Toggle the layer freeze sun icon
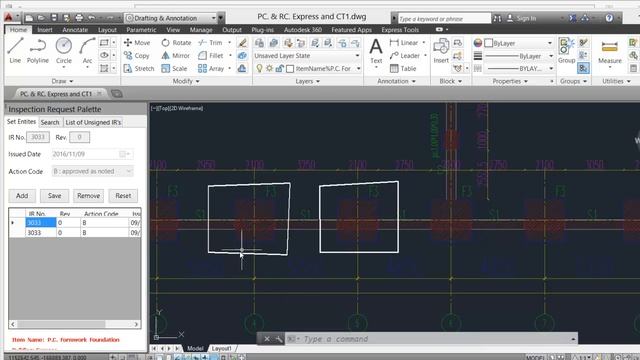The image size is (640, 360). [269, 69]
